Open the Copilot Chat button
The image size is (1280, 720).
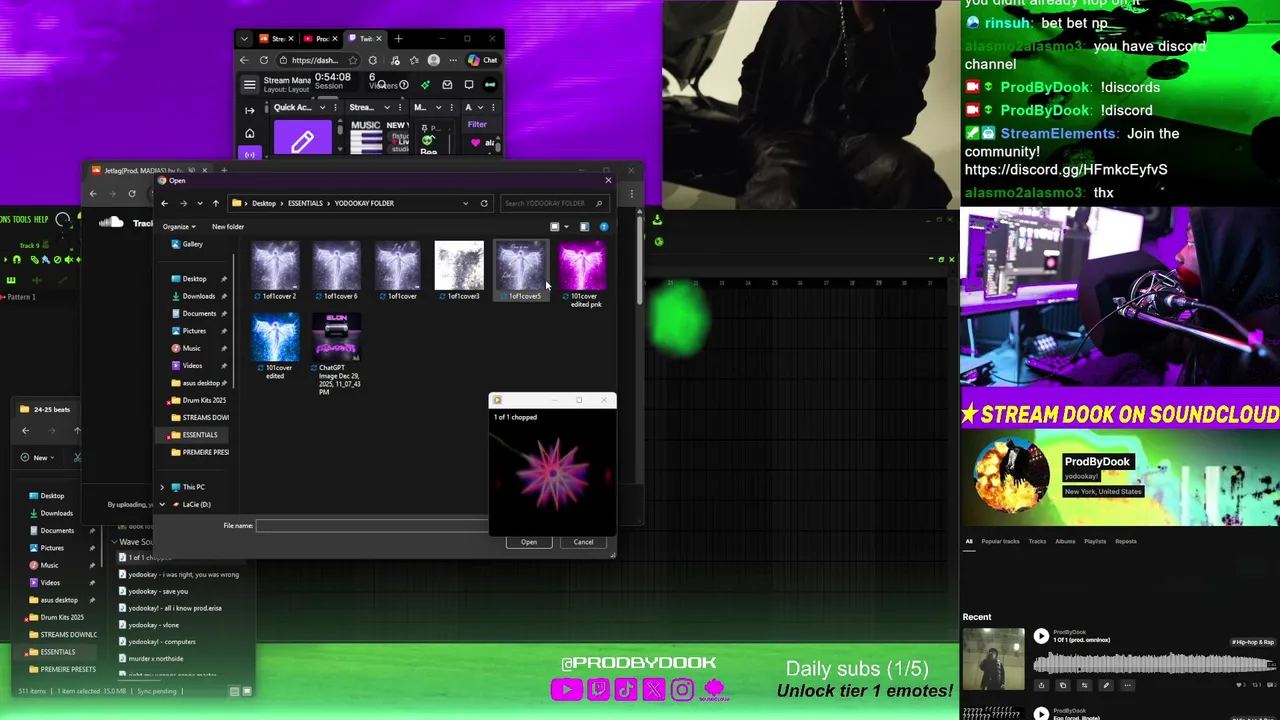482,60
